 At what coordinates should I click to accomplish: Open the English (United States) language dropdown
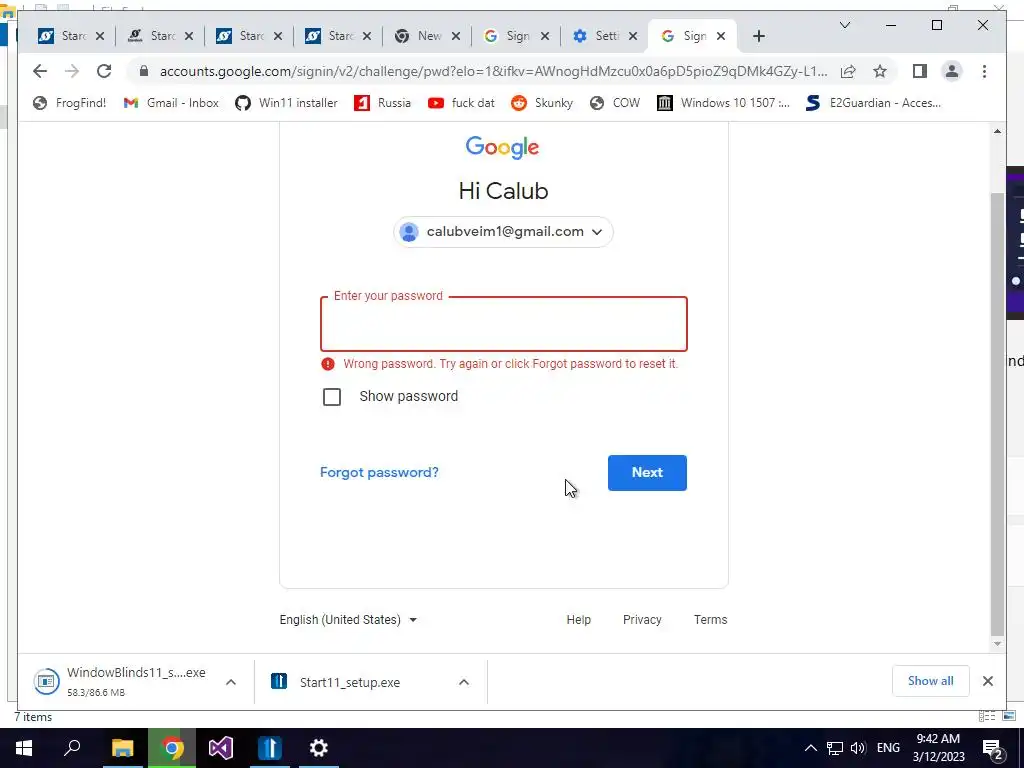click(348, 620)
